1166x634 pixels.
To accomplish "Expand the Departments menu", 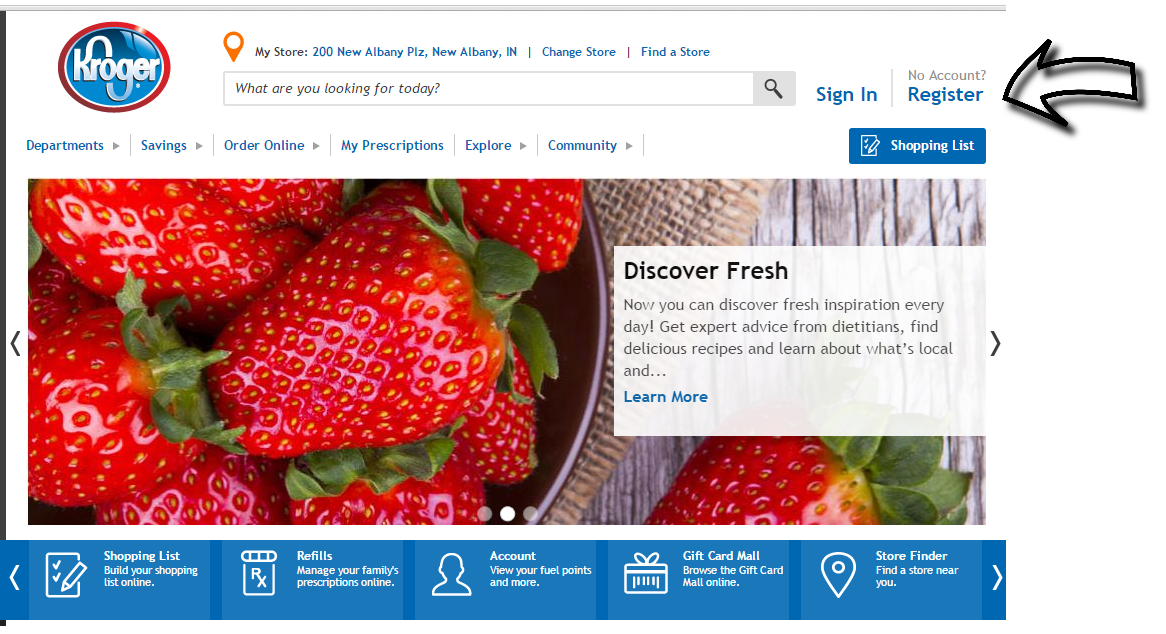I will [73, 146].
